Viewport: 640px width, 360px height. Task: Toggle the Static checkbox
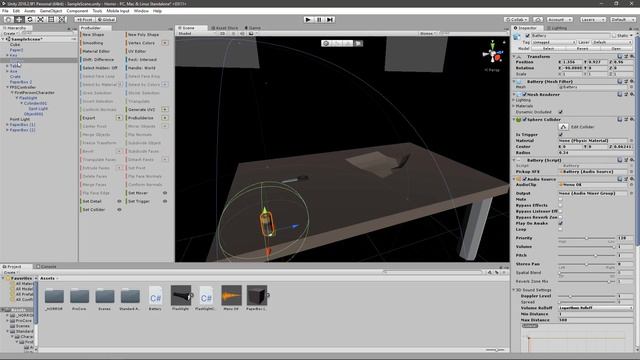pos(614,36)
